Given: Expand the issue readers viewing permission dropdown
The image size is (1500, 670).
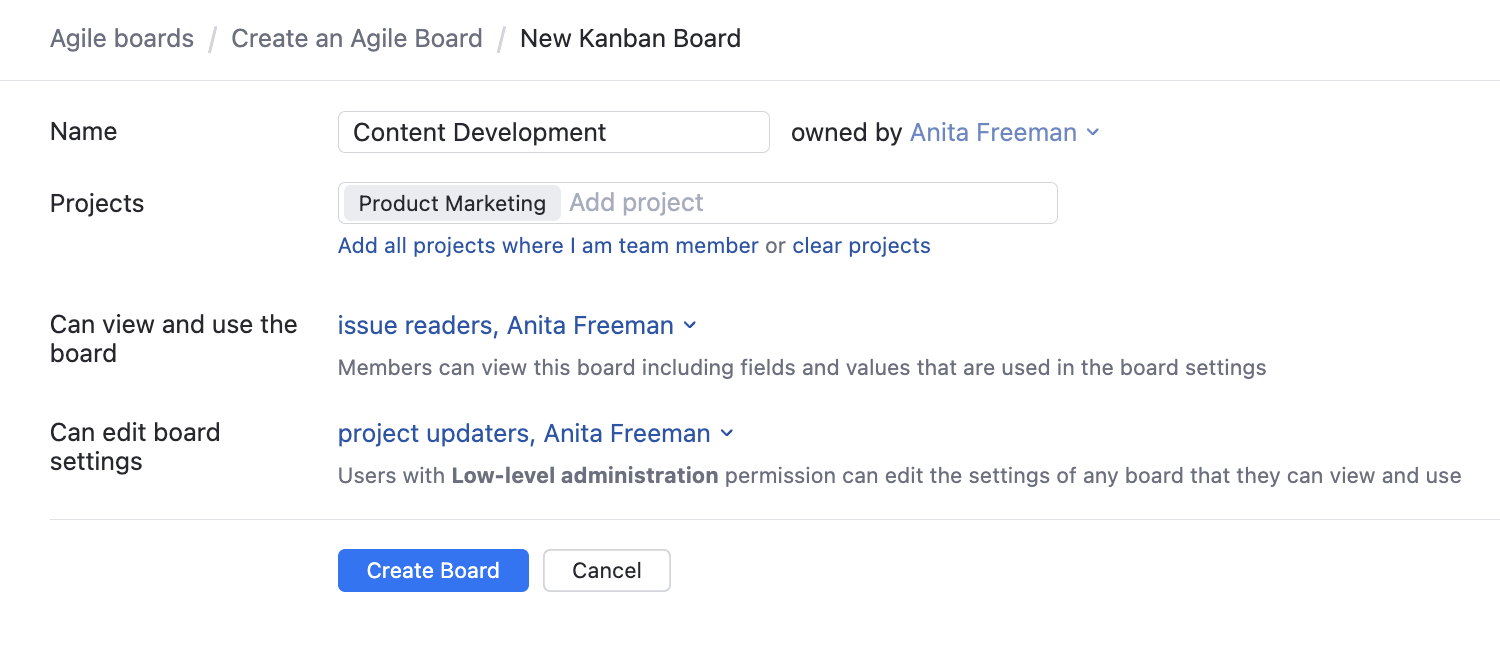Looking at the screenshot, I should tap(506, 326).
